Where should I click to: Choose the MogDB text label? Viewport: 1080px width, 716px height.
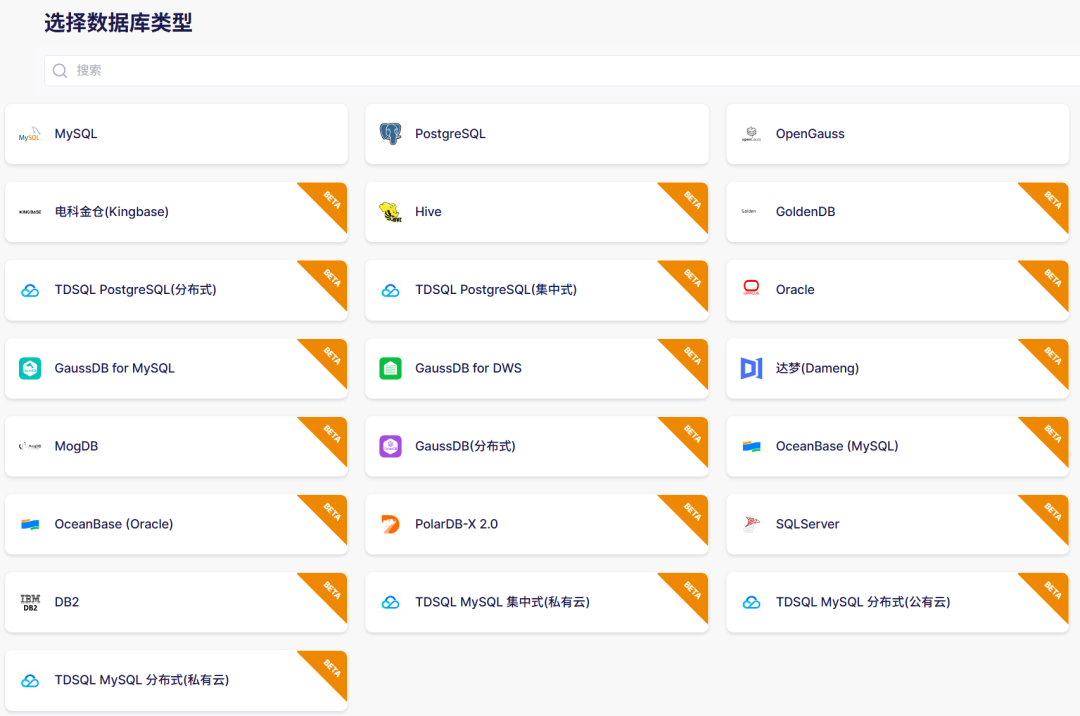click(76, 446)
